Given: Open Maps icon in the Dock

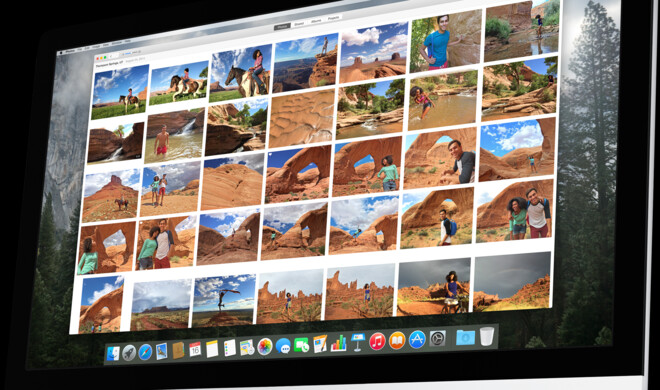Looking at the screenshot, I should click(247, 347).
